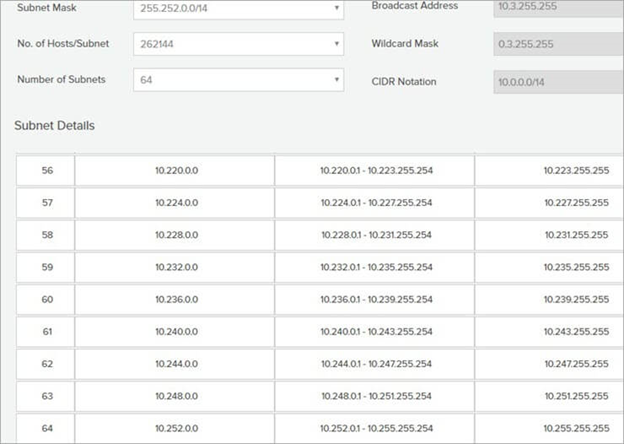This screenshot has width=624, height=444.
Task: Click host range 10.240.0.1 - 10.243.255.254
Action: [376, 331]
